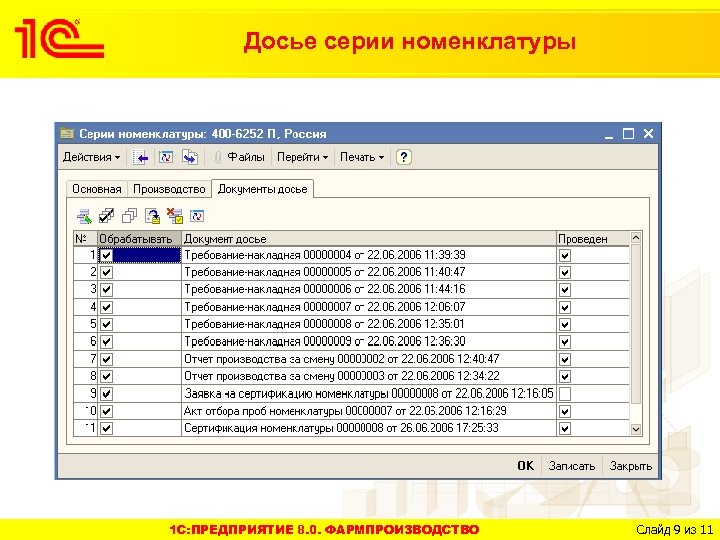Viewport: 720px width, 540px height.
Task: Switch to the Основная tab
Action: [96, 189]
